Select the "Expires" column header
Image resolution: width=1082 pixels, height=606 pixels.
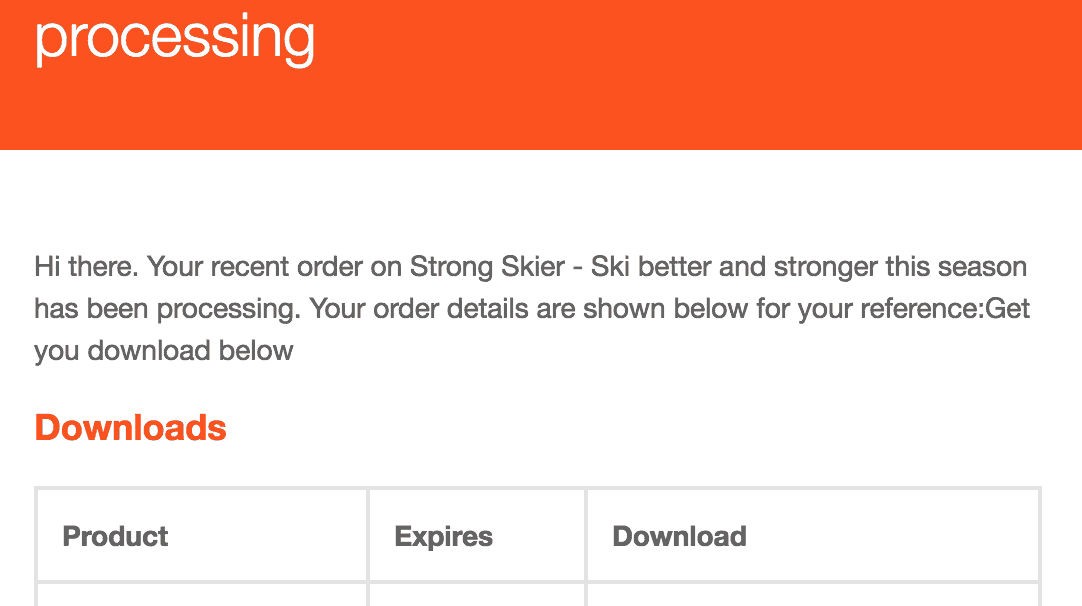443,536
